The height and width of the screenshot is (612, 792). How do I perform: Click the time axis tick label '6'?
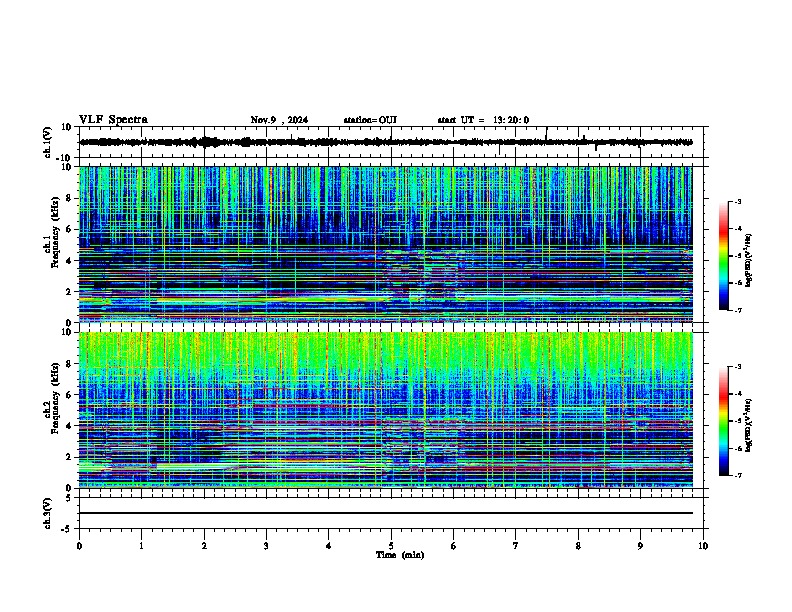453,546
